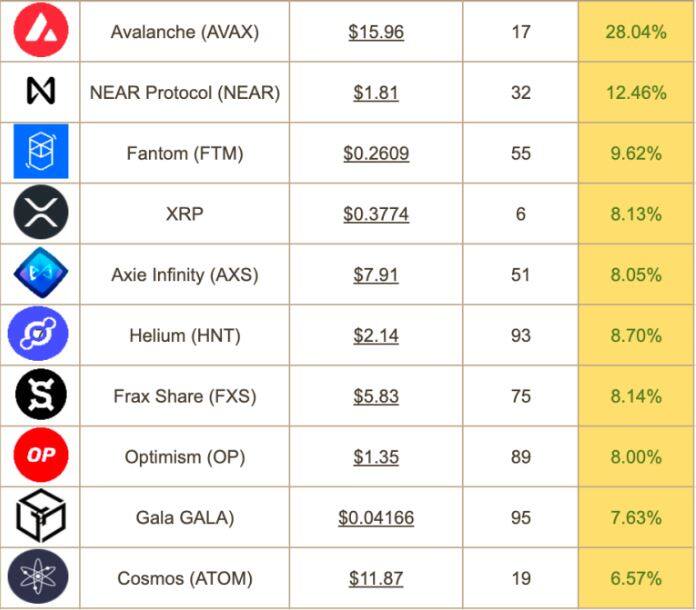Select the 28.04% yellow percentage cell
Image resolution: width=696 pixels, height=610 pixels.
pos(636,31)
